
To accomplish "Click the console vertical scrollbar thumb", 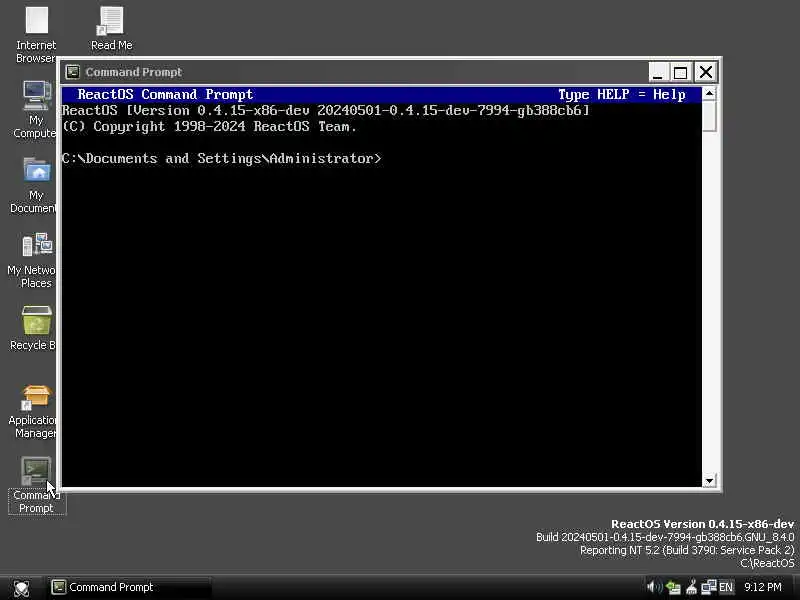I will 709,116.
